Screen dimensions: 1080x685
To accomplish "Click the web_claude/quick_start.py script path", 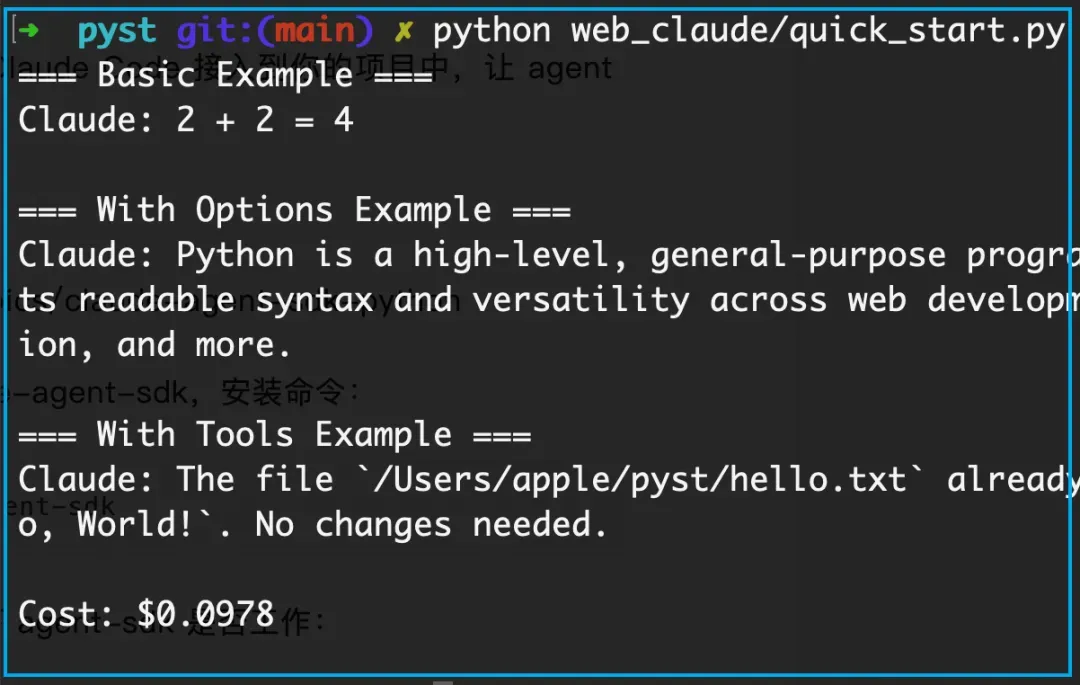I will click(x=818, y=32).
